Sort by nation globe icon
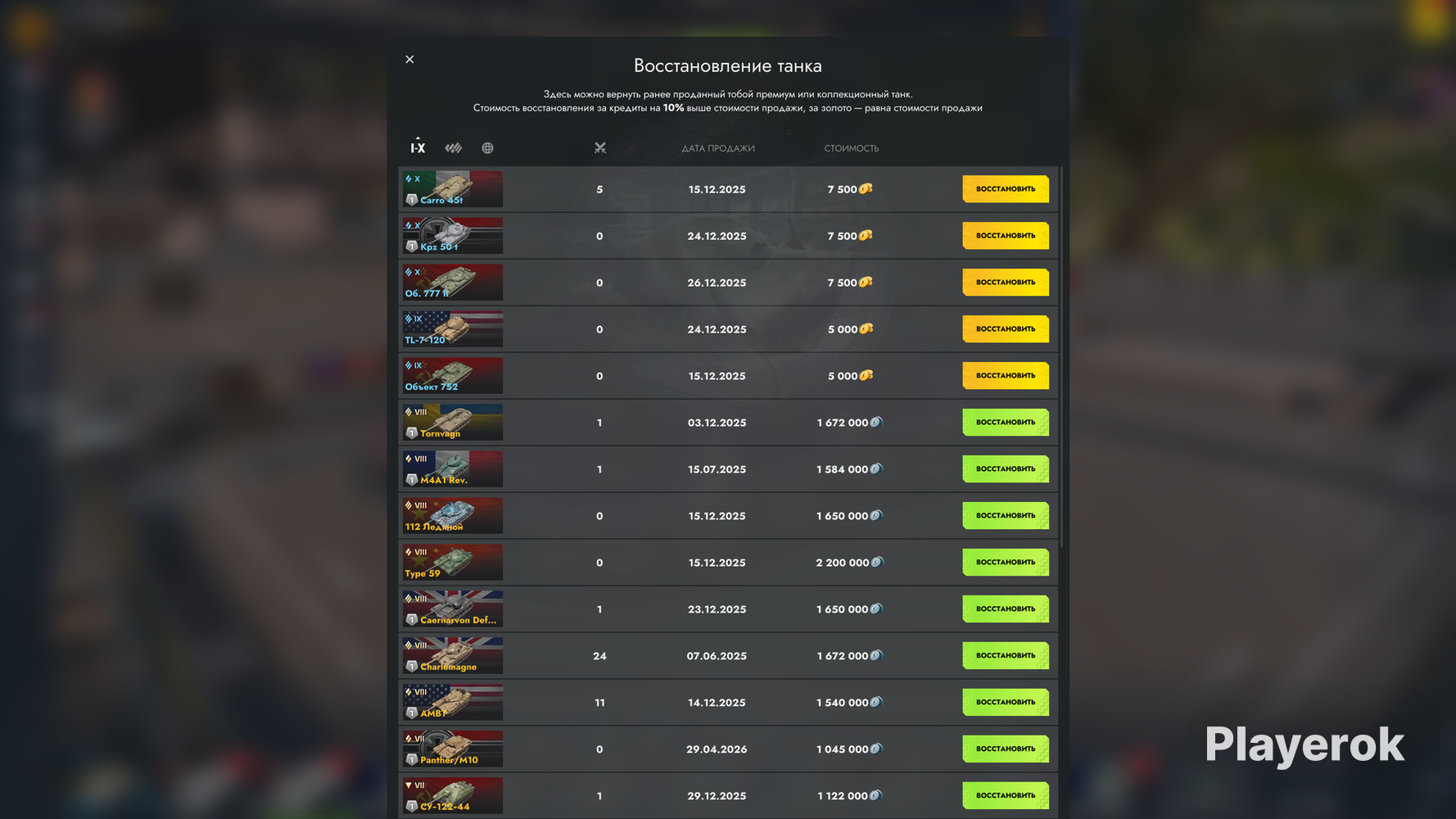The width and height of the screenshot is (1456, 819). [x=488, y=148]
